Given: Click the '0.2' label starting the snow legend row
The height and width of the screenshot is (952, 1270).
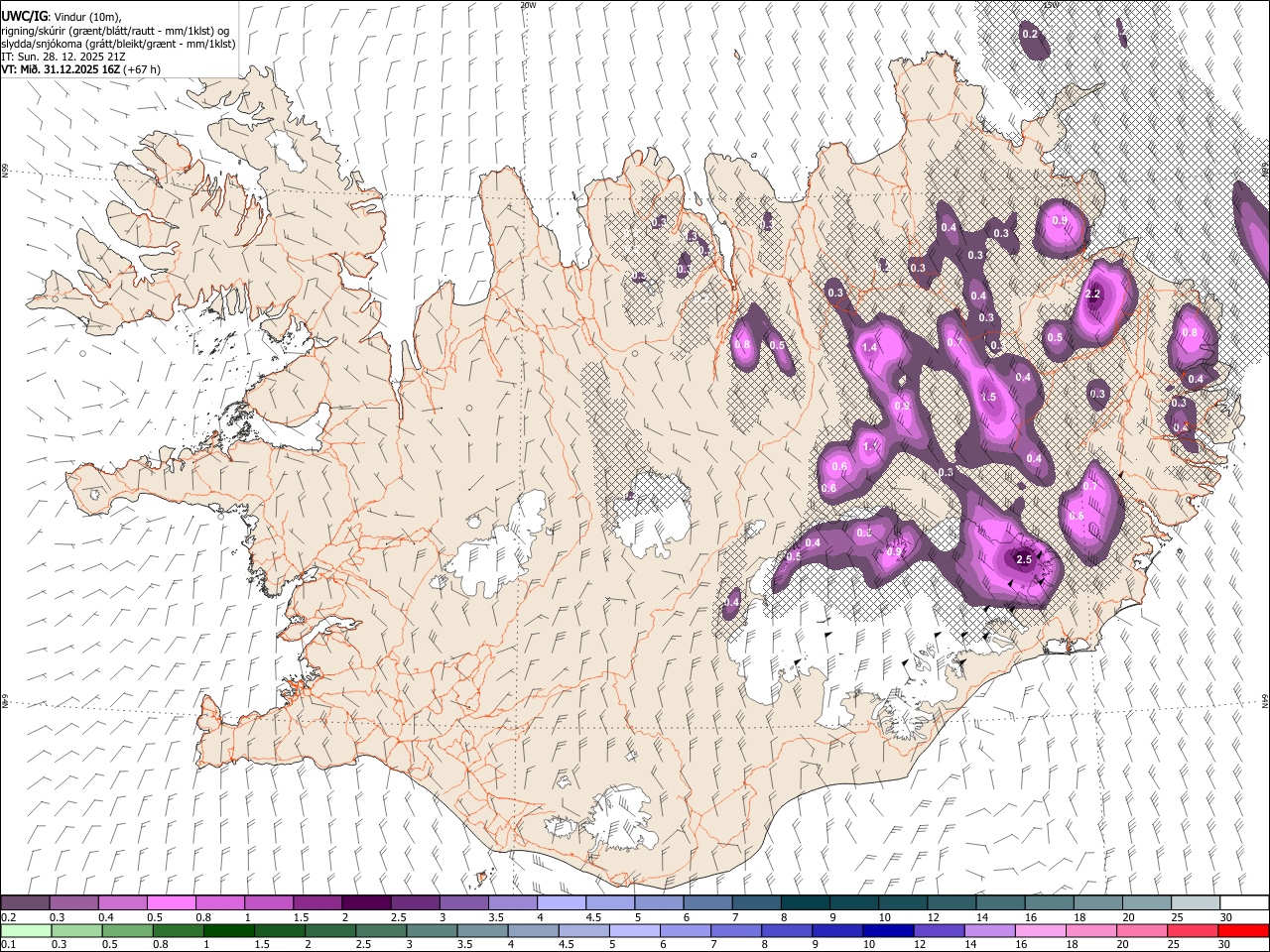Looking at the screenshot, I should click(x=8, y=917).
